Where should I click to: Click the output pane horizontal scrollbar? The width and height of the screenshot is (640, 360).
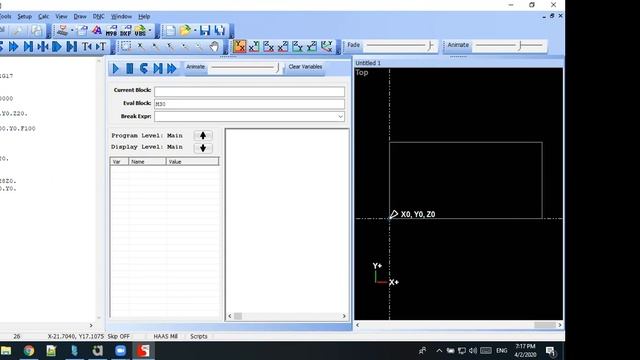point(287,316)
